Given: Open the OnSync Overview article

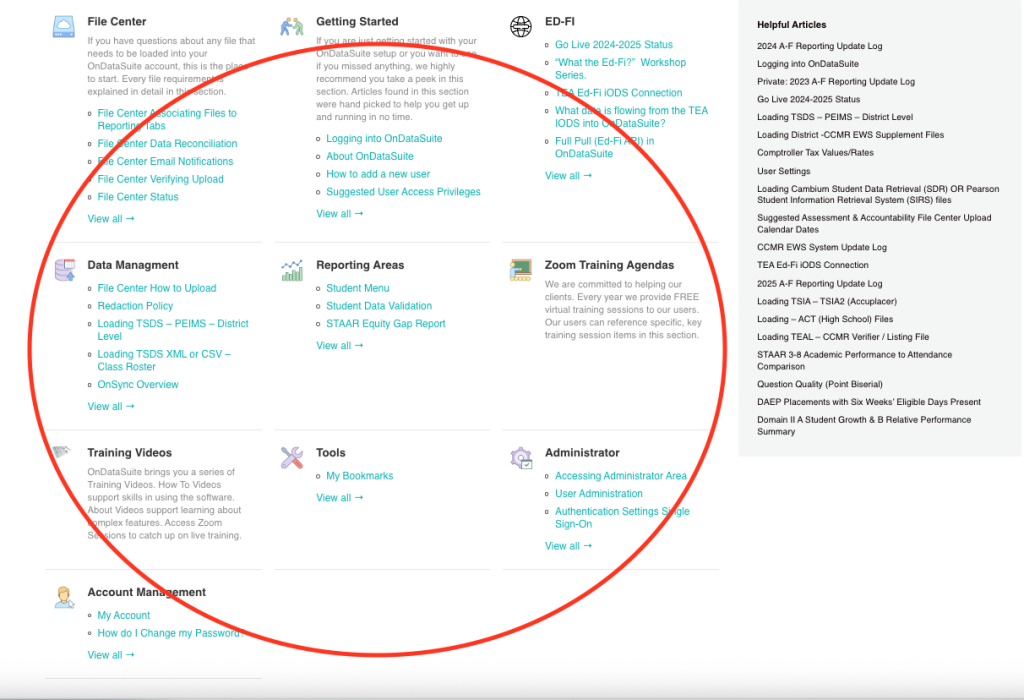Looking at the screenshot, I should tap(138, 385).
